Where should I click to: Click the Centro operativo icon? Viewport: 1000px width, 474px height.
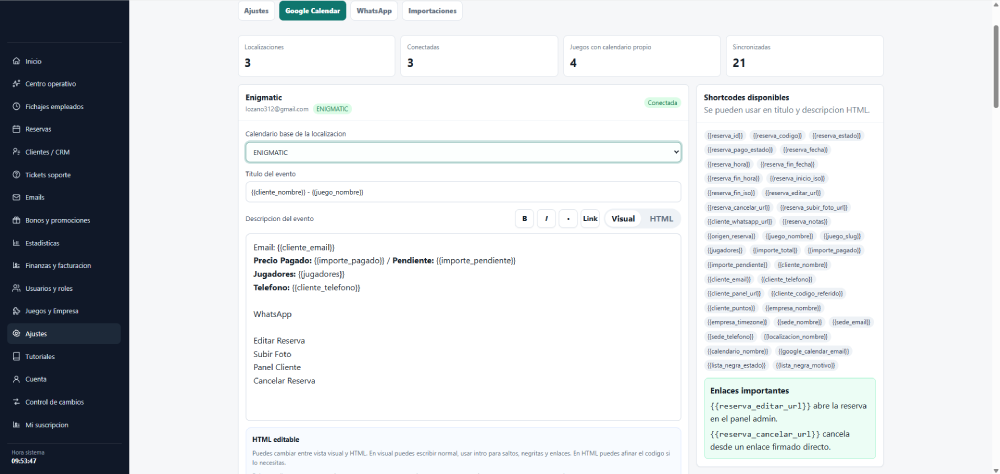coord(17,84)
